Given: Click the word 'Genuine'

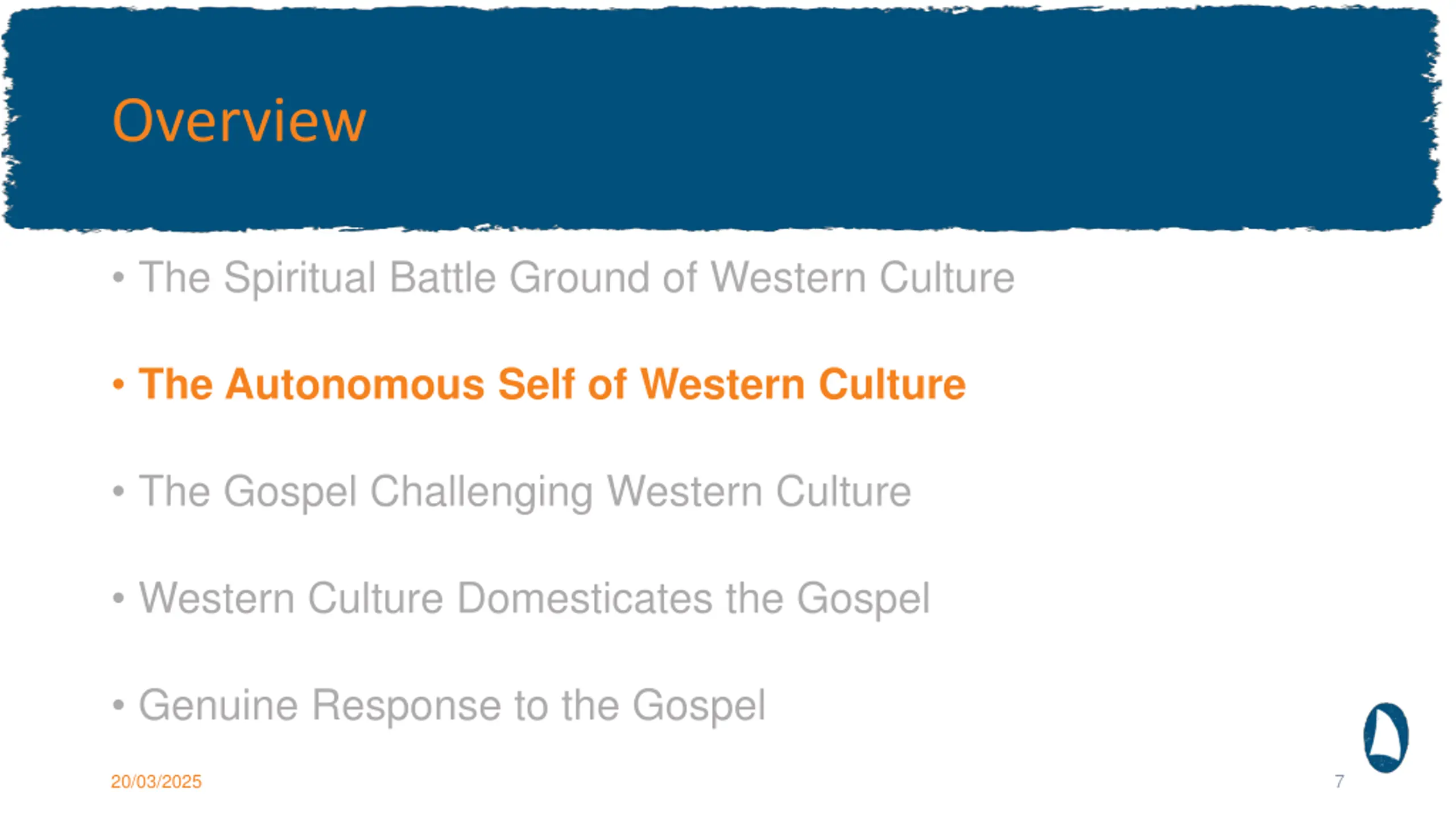Looking at the screenshot, I should coord(218,706).
